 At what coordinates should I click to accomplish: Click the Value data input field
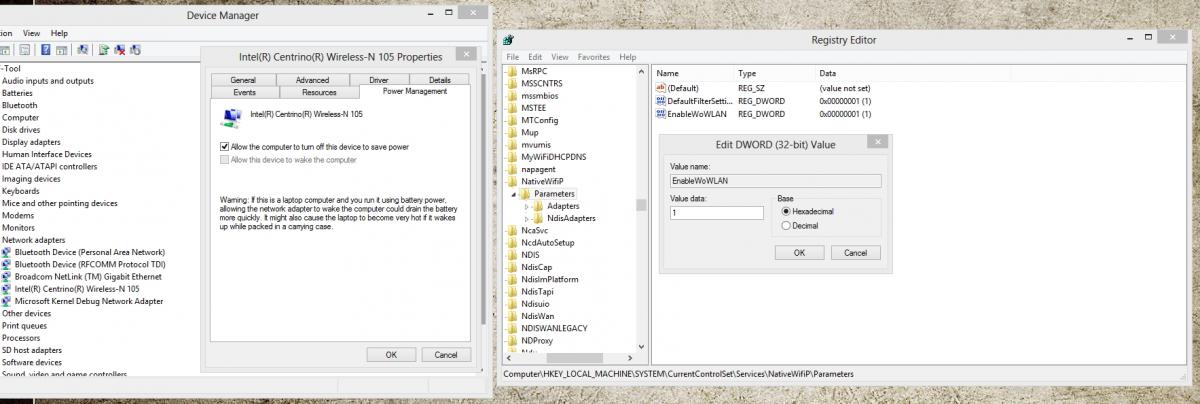716,213
